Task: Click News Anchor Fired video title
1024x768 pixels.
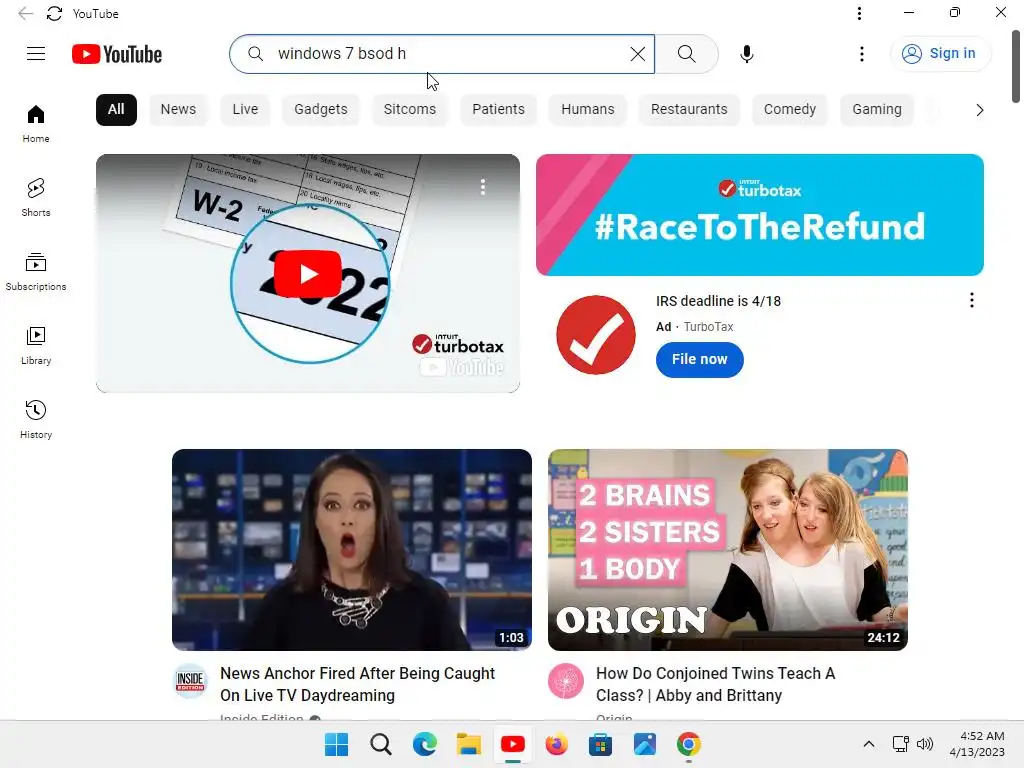Action: tap(357, 684)
